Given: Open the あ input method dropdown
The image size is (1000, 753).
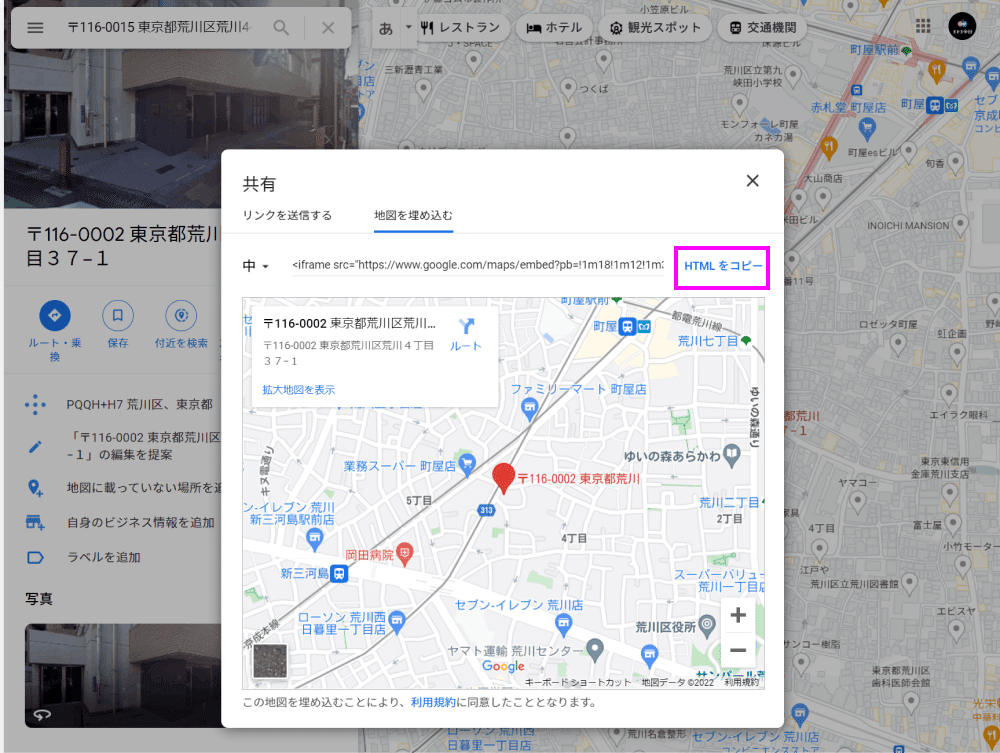Looking at the screenshot, I should [x=395, y=28].
